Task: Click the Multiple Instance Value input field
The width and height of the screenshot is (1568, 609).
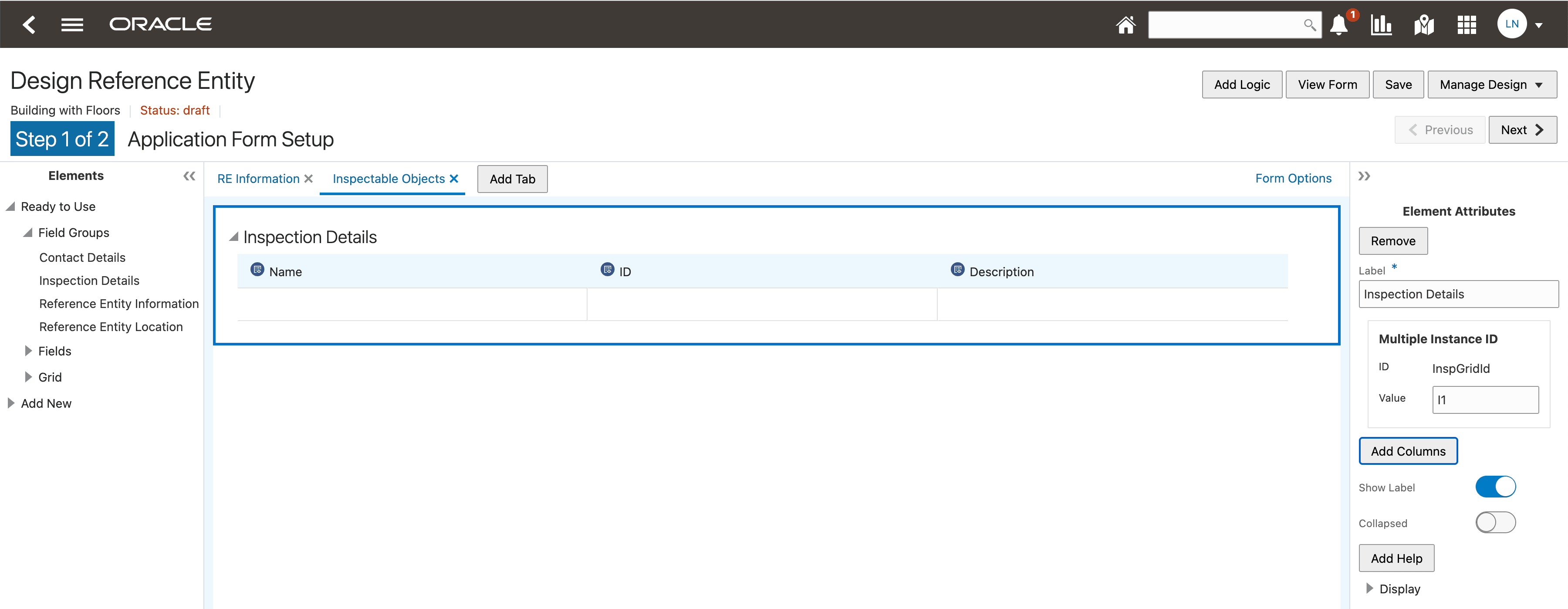Action: [x=1485, y=399]
